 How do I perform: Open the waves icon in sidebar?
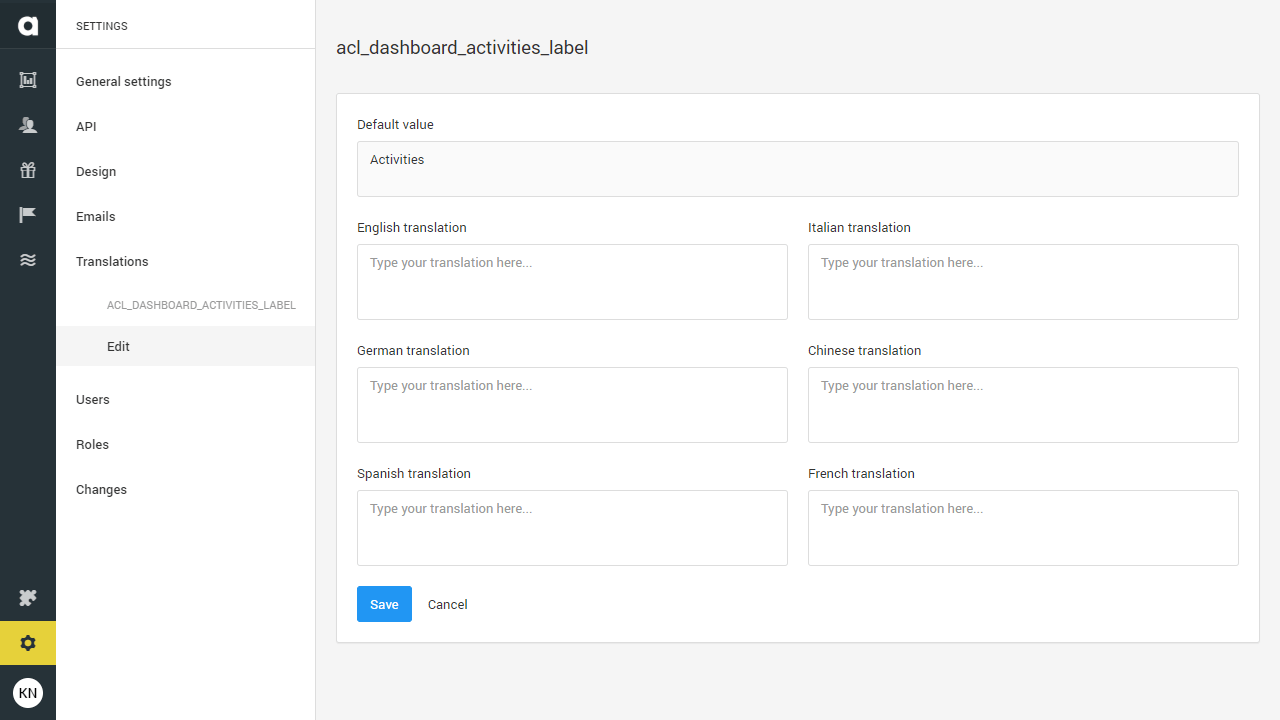(x=28, y=260)
